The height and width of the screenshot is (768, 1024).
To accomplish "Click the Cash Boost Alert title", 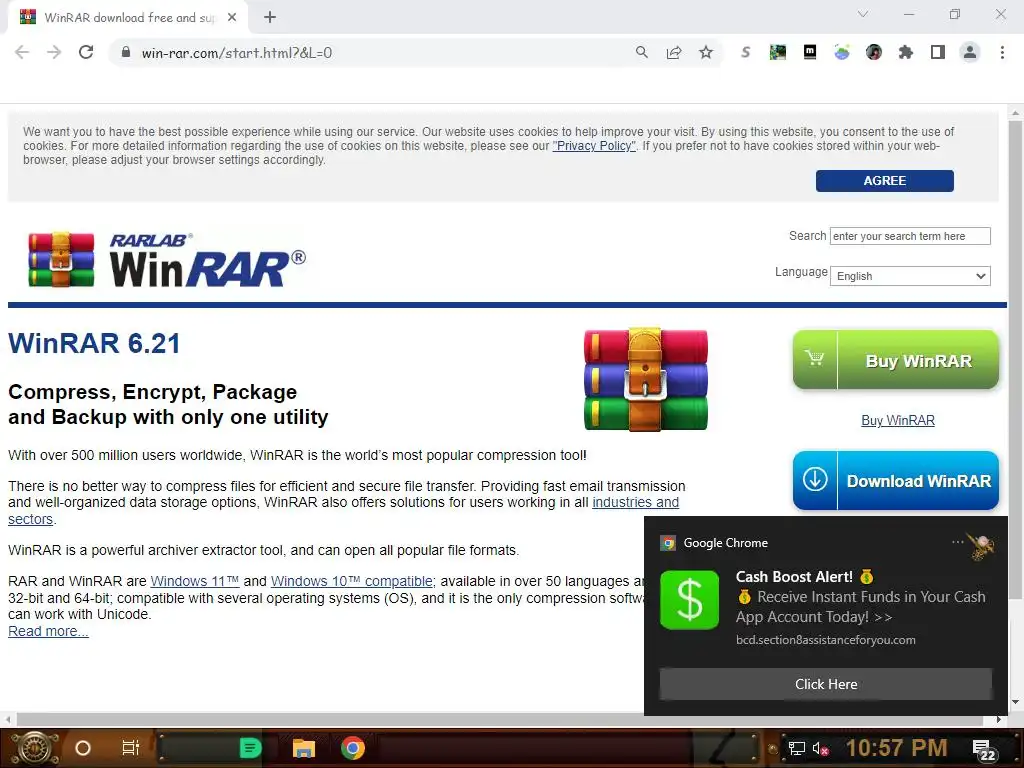I will pos(793,577).
